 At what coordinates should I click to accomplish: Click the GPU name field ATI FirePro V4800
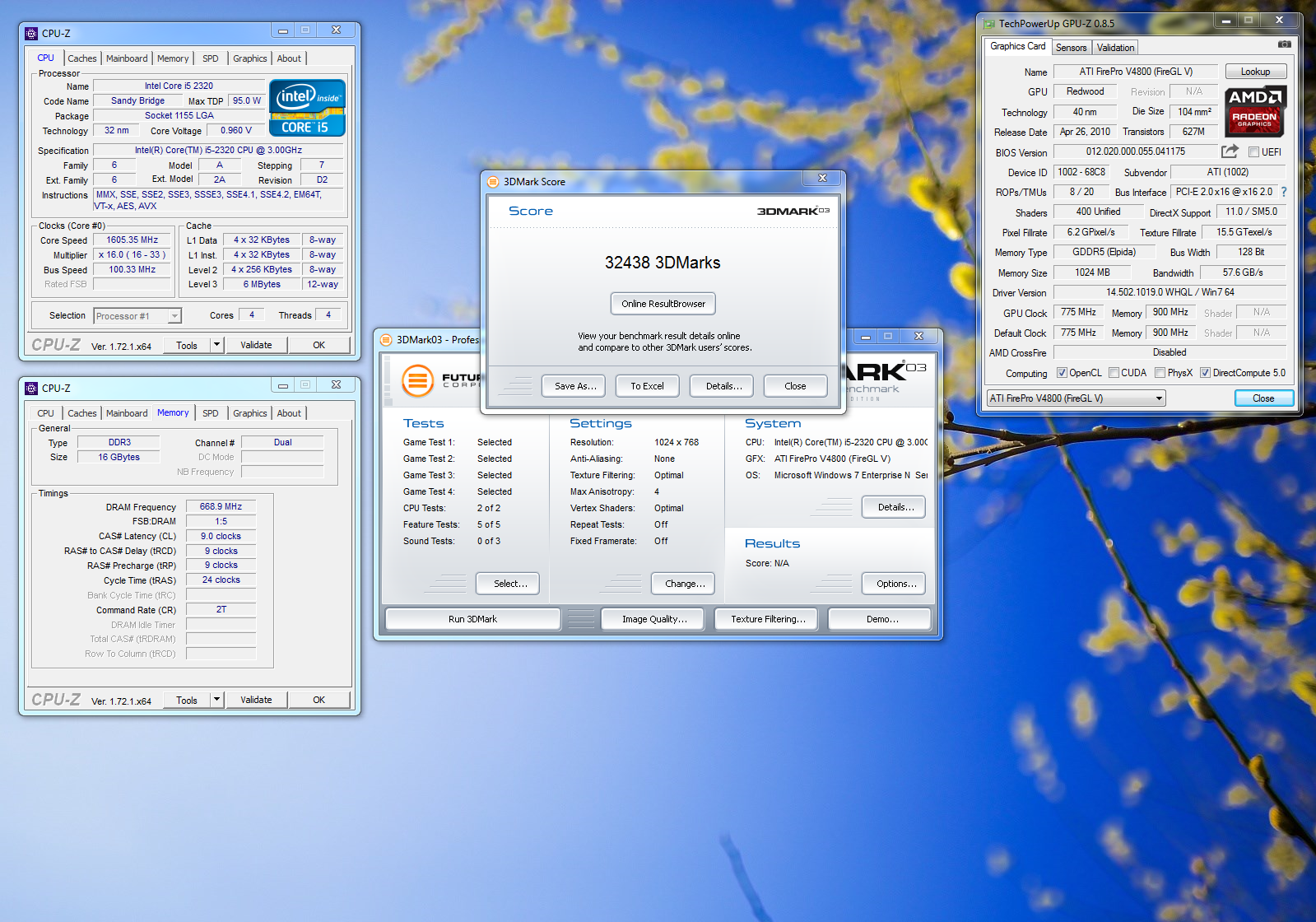(1136, 72)
